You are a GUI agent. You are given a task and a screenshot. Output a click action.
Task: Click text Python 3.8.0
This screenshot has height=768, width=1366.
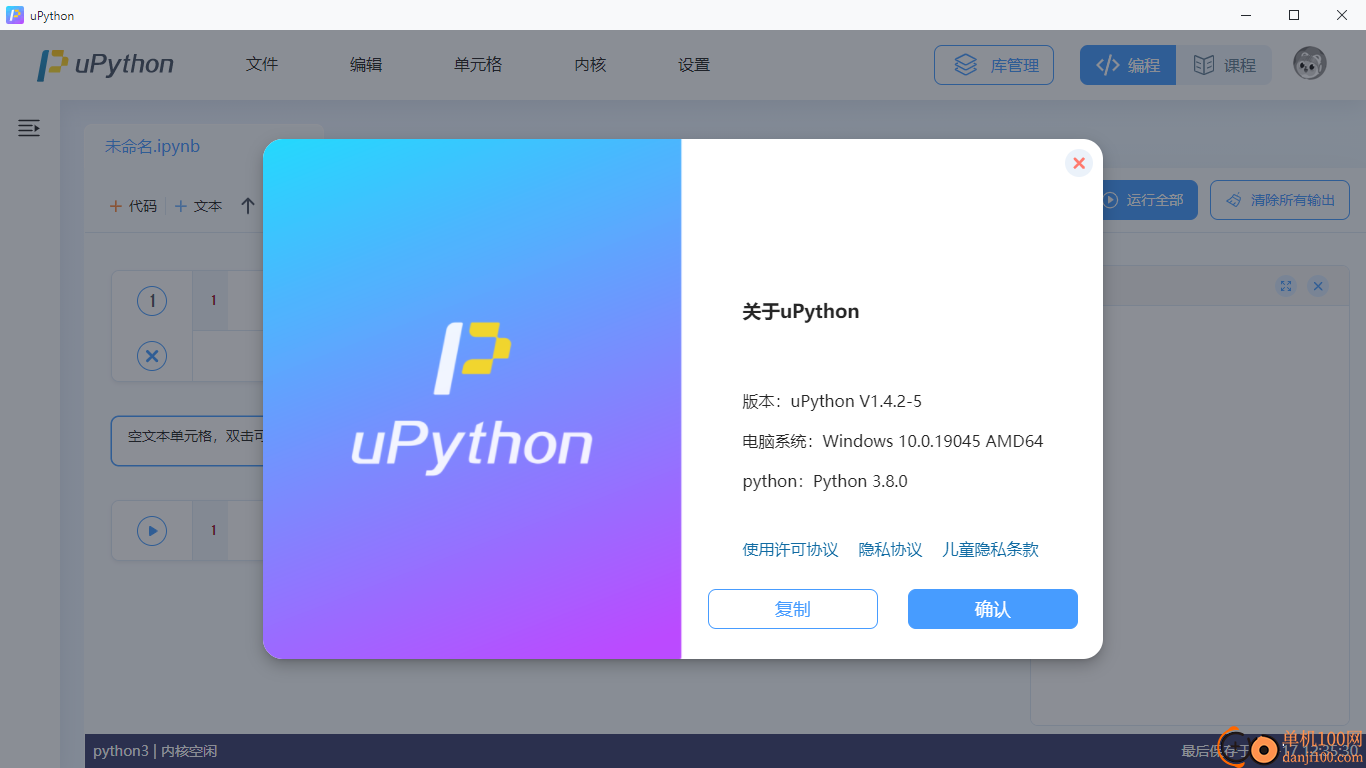coord(860,481)
